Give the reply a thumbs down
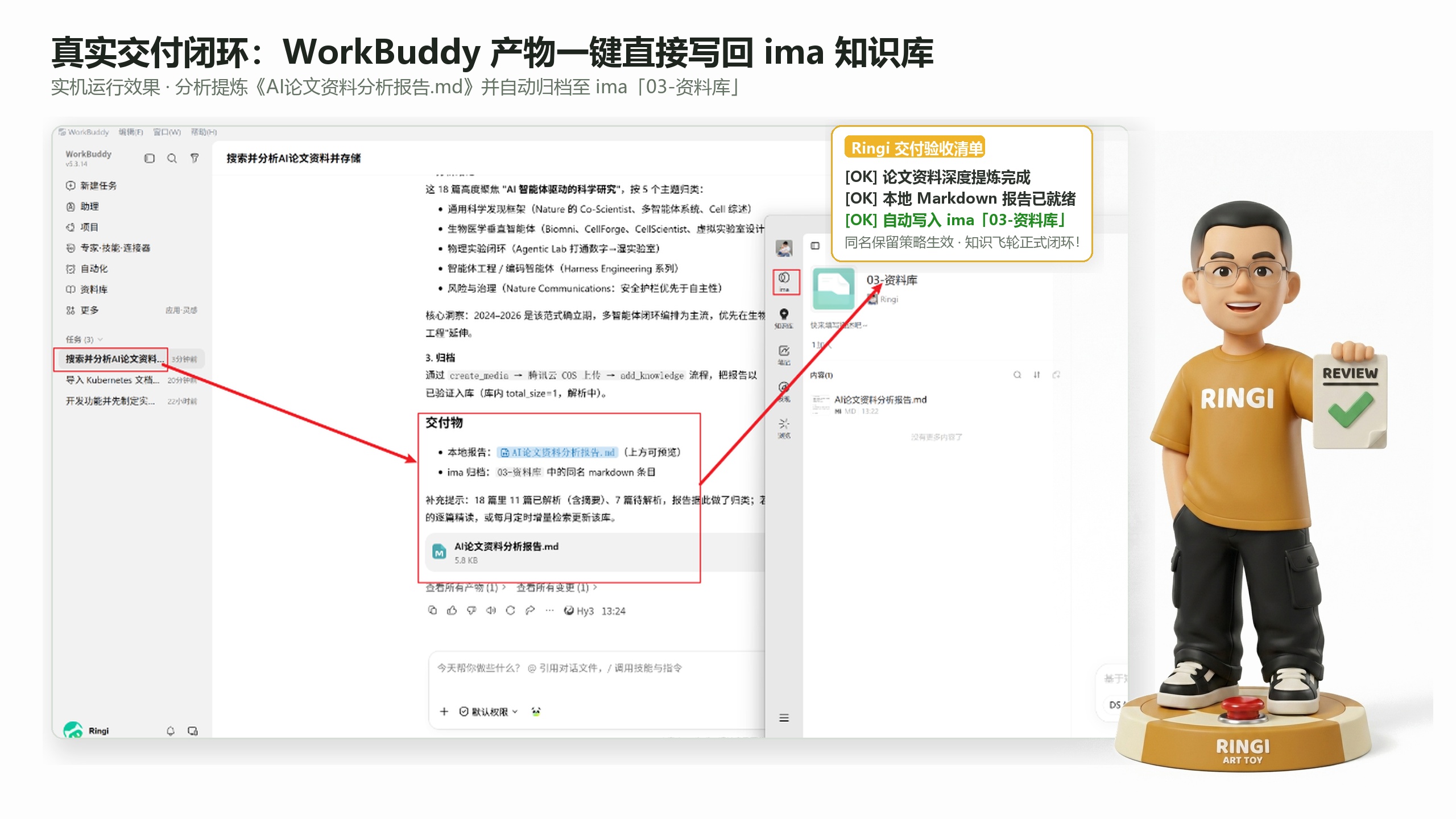Screen dimensions: 1456x819 [471, 610]
